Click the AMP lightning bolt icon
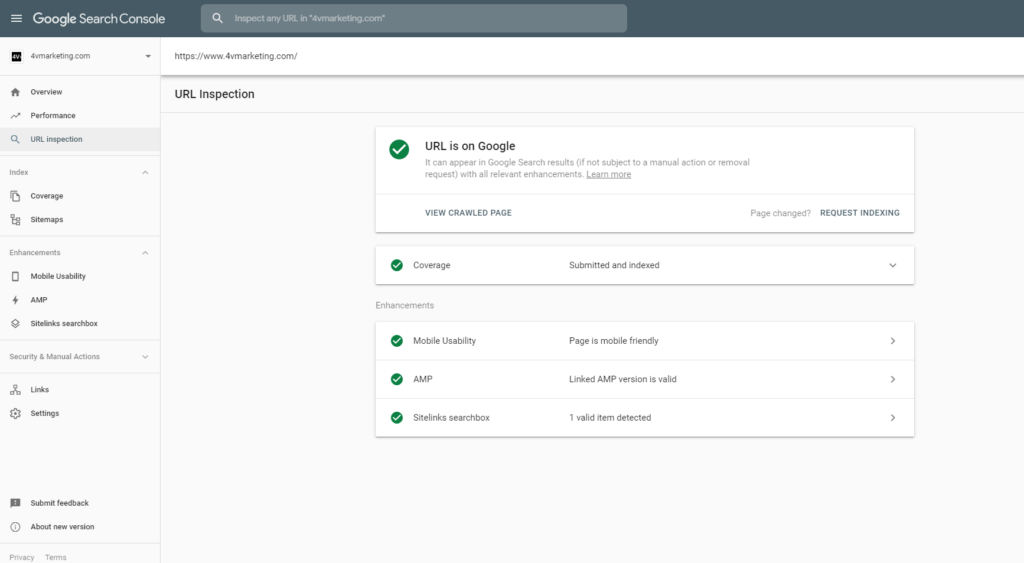Image resolution: width=1024 pixels, height=563 pixels. coord(15,300)
